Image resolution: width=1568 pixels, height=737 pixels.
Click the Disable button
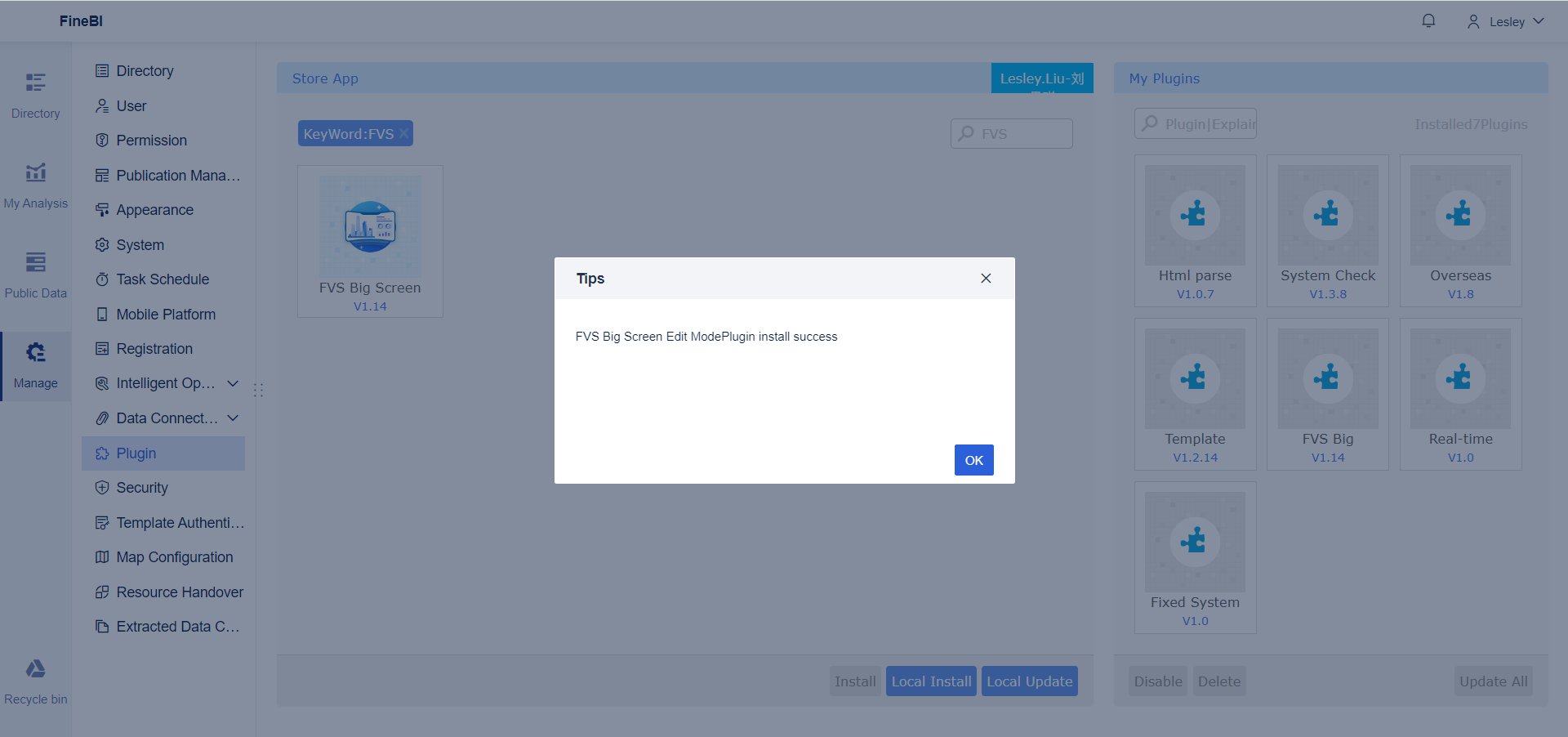(1158, 681)
